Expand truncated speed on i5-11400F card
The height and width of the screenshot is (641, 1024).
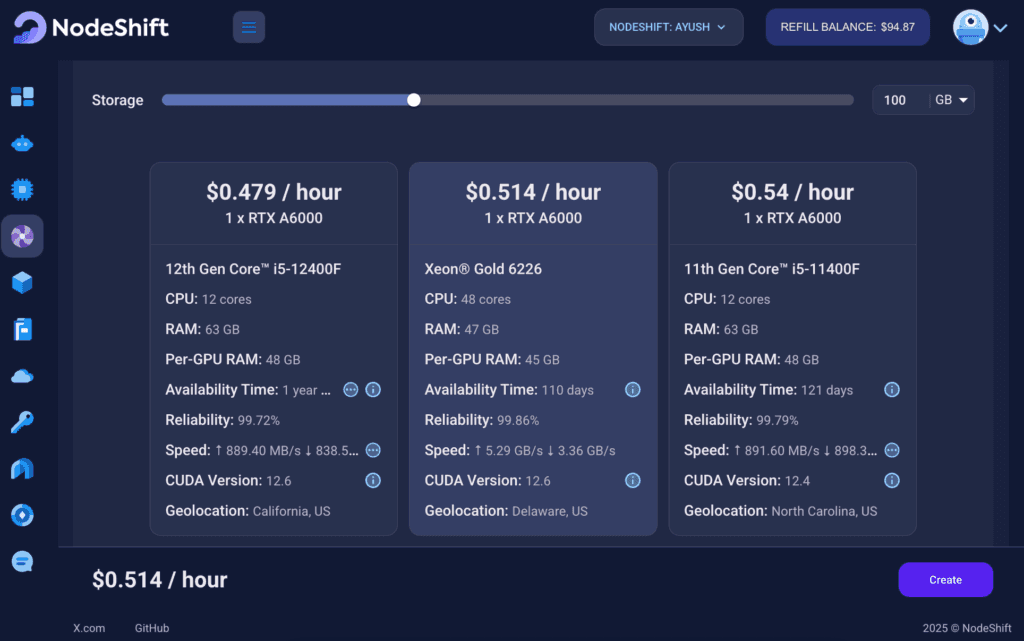[x=892, y=450]
